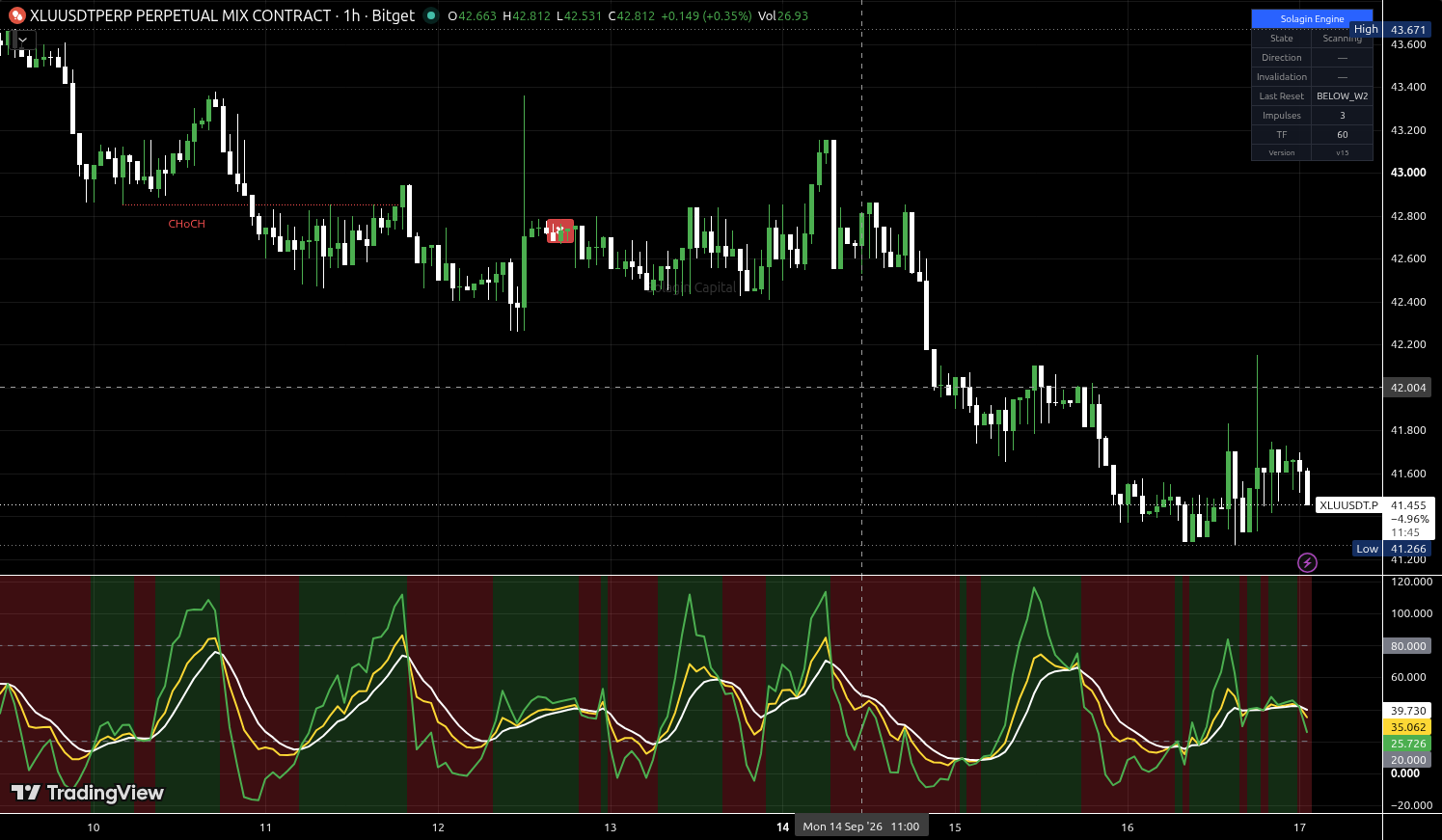Click the Mon 14 Sep '26 11:00 time label
Screen dimensions: 1442x840
pyautogui.click(x=861, y=826)
